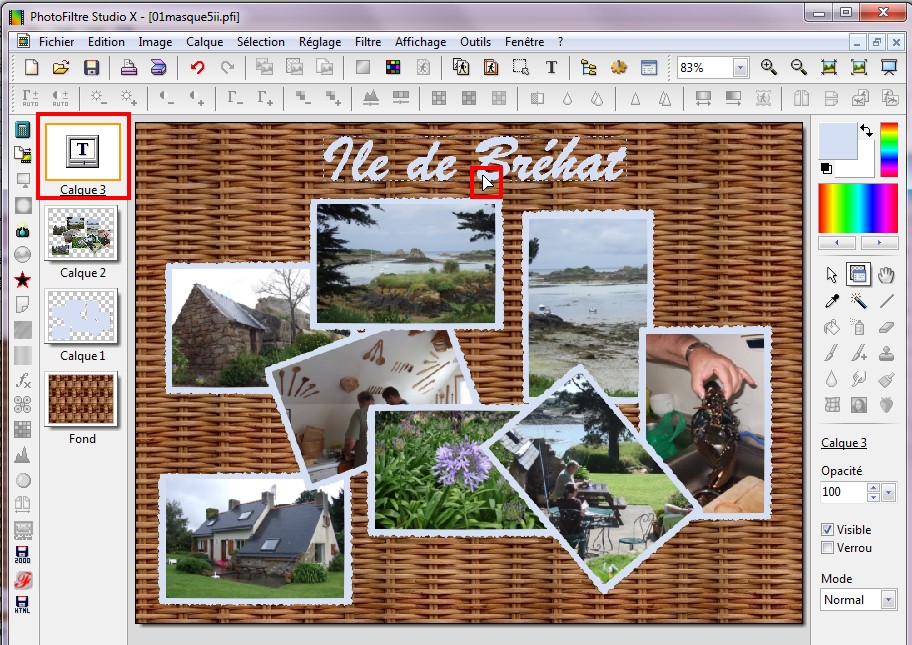Open the Outils menu
The height and width of the screenshot is (645, 912).
[x=475, y=42]
